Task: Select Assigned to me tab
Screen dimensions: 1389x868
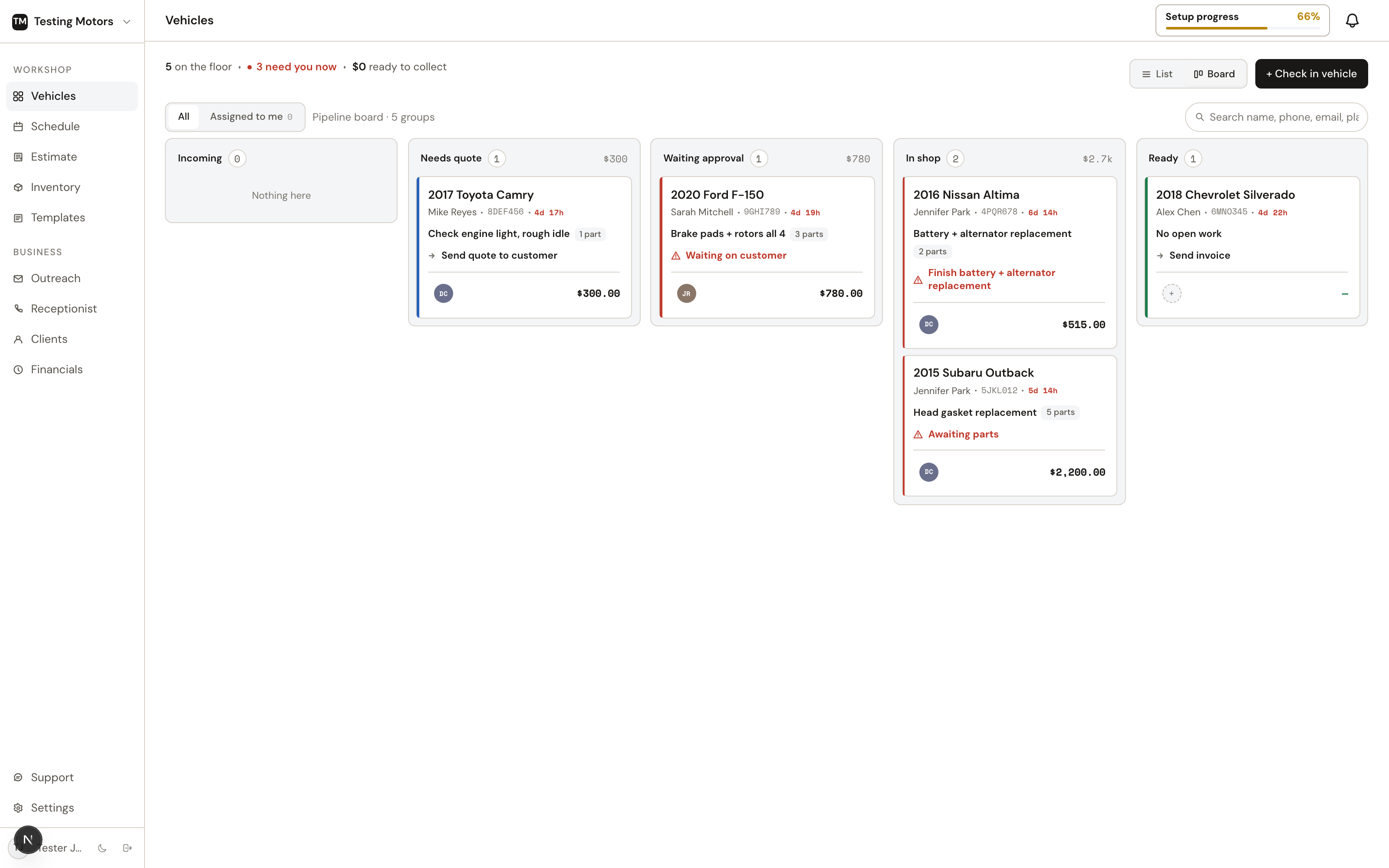Action: click(251, 117)
